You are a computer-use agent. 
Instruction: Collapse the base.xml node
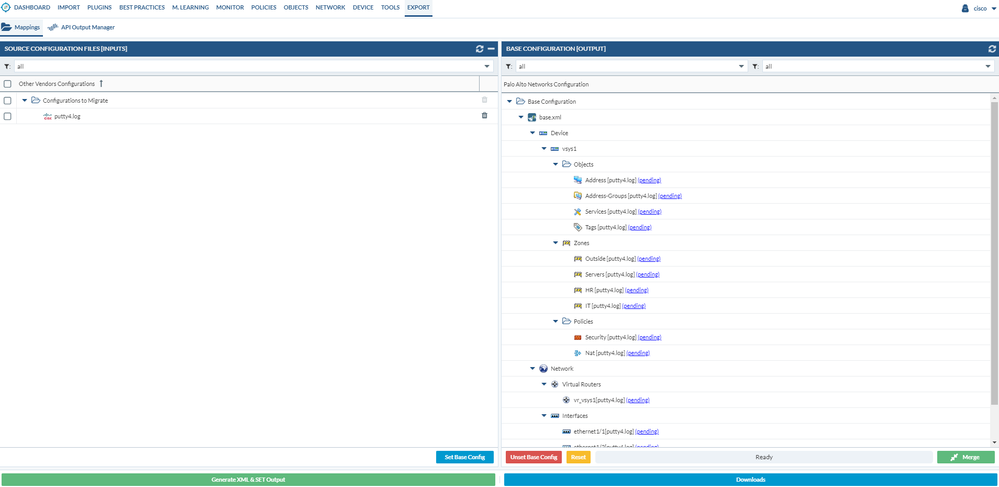pyautogui.click(x=521, y=117)
